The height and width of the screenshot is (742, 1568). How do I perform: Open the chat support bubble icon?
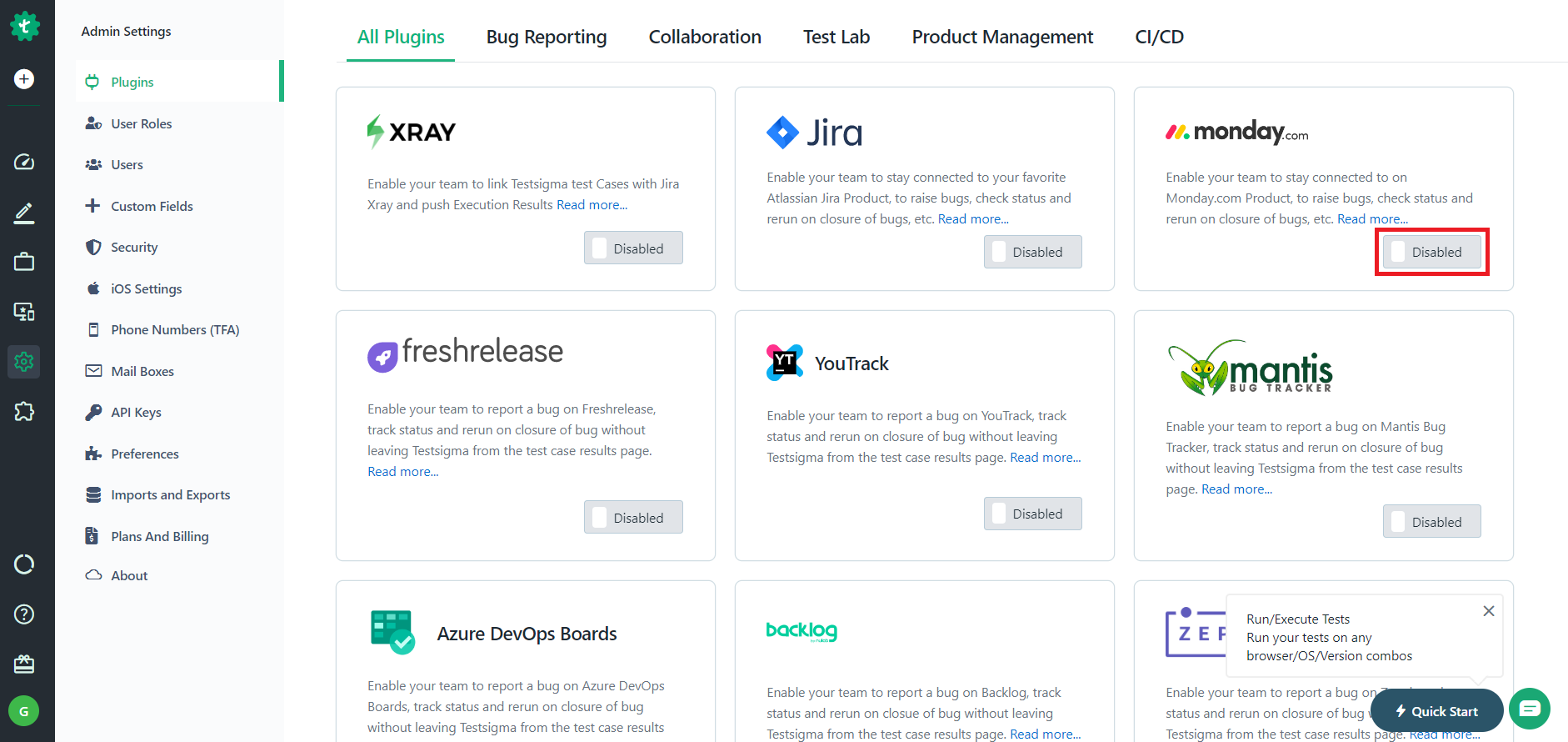click(1530, 709)
